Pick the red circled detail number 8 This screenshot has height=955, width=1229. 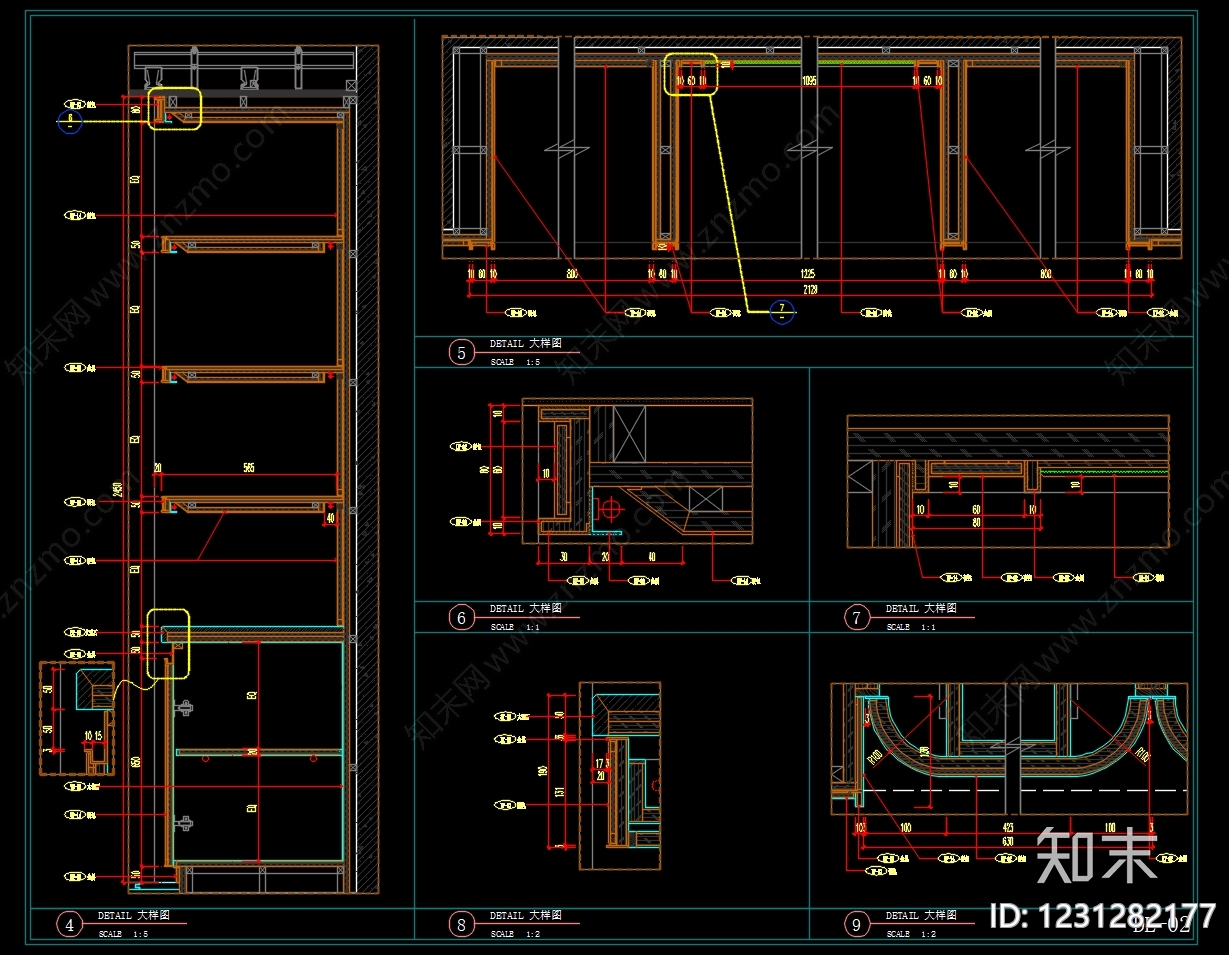(x=461, y=924)
